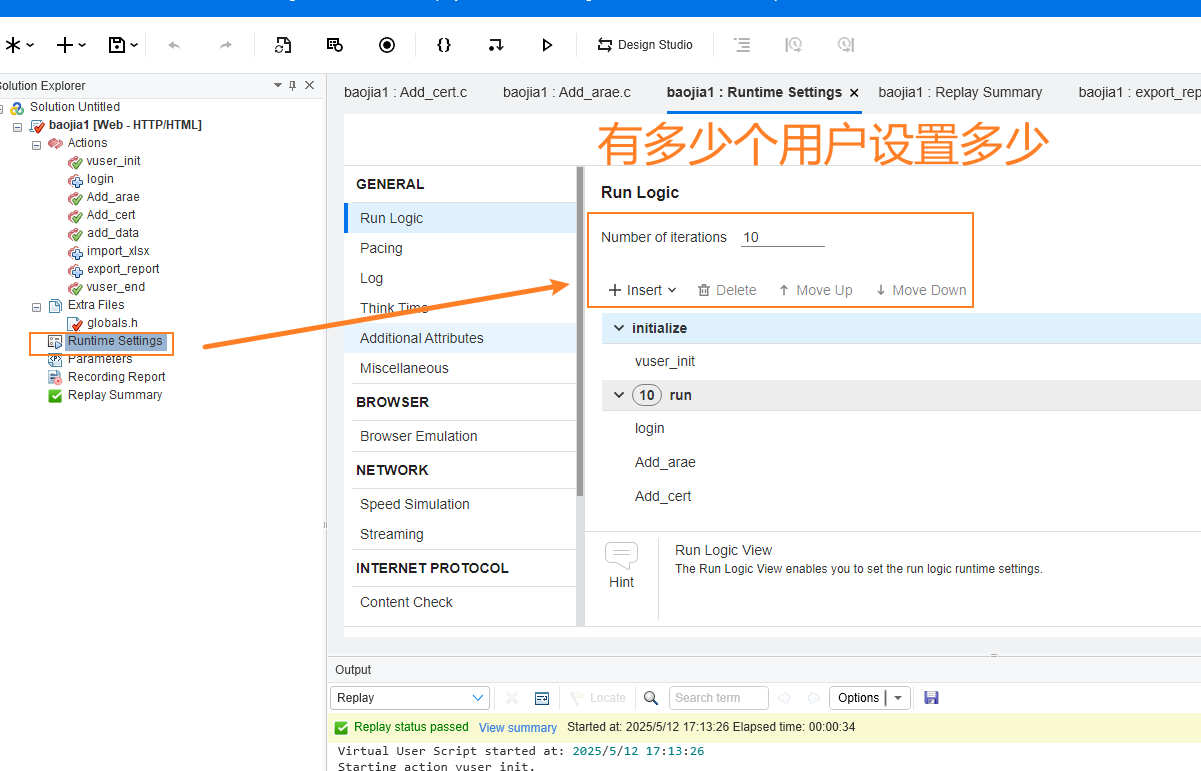Screen dimensions: 1201x771
Task: Start recording with the Record circle icon
Action: tap(387, 45)
